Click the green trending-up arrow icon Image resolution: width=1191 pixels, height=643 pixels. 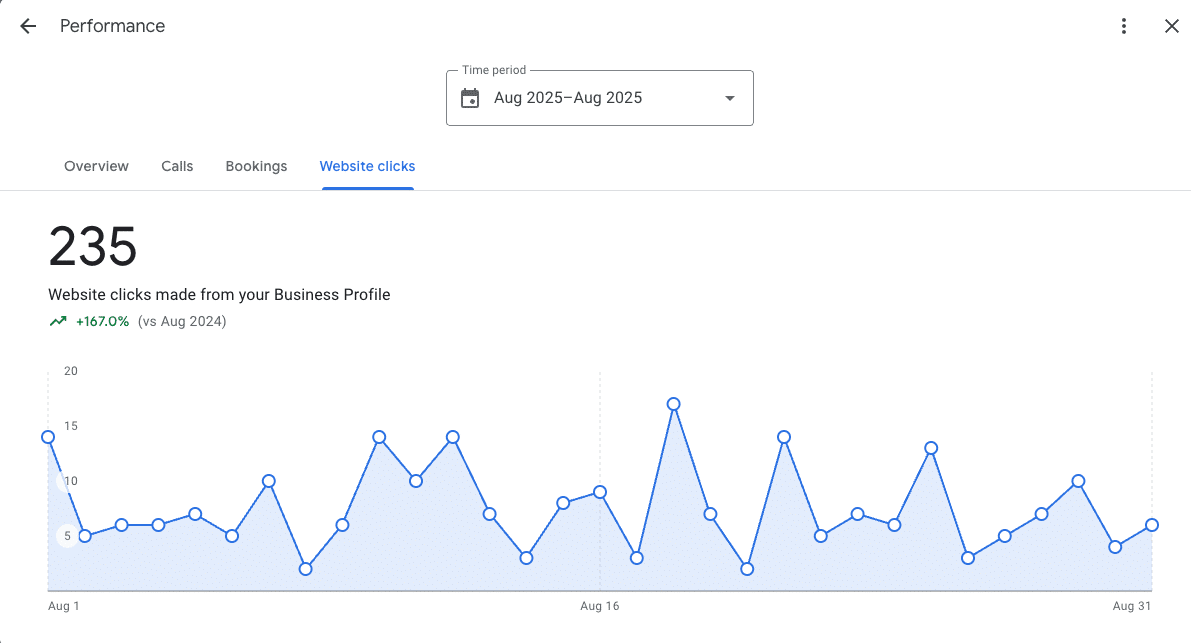point(58,322)
